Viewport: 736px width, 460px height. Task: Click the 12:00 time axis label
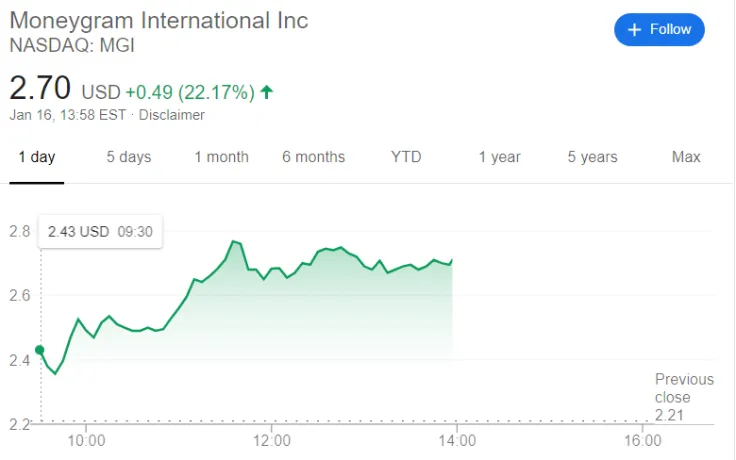tap(272, 441)
